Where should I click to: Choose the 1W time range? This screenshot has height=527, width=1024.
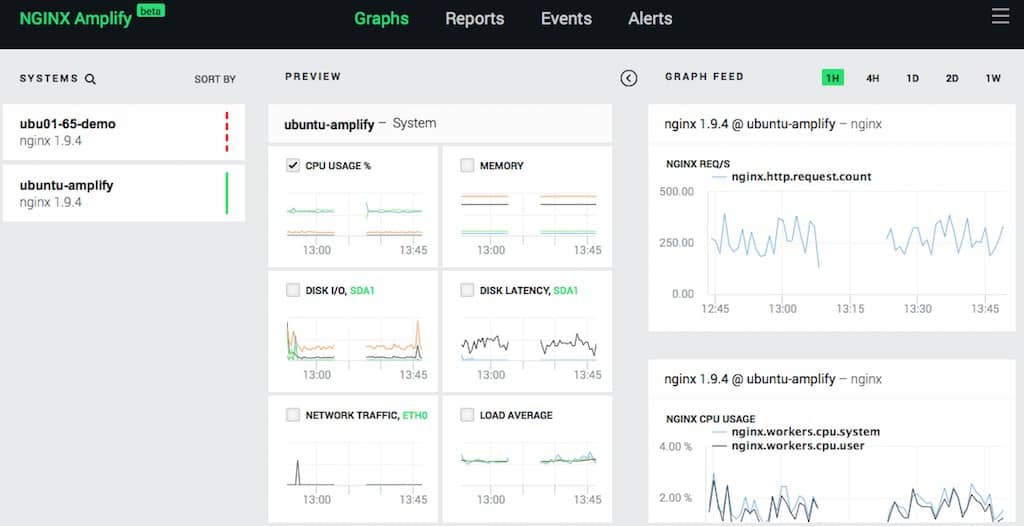pyautogui.click(x=993, y=78)
